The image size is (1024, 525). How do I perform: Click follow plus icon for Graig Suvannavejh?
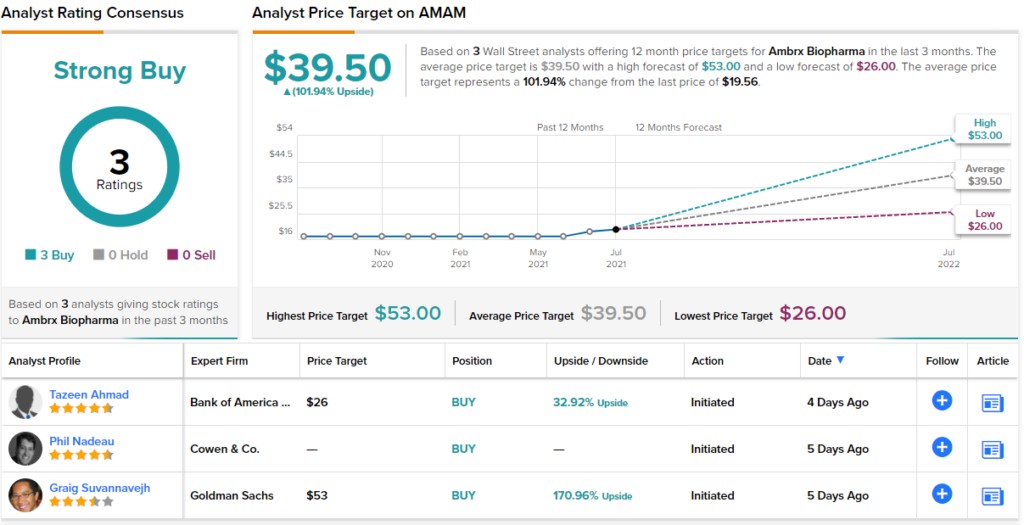(x=941, y=494)
